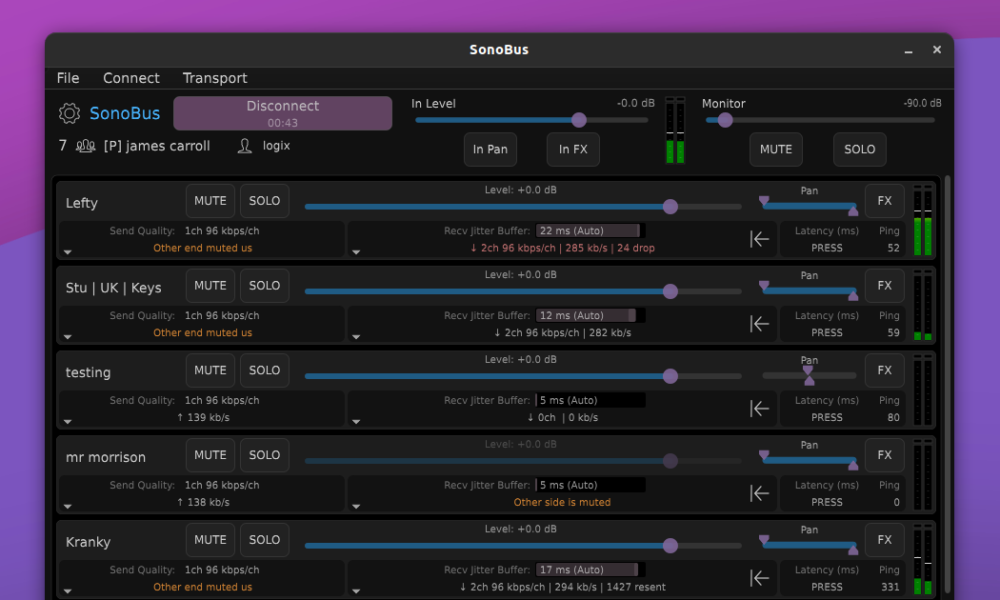This screenshot has height=600, width=1000.
Task: Click the SonoBus logo link
Action: [124, 113]
